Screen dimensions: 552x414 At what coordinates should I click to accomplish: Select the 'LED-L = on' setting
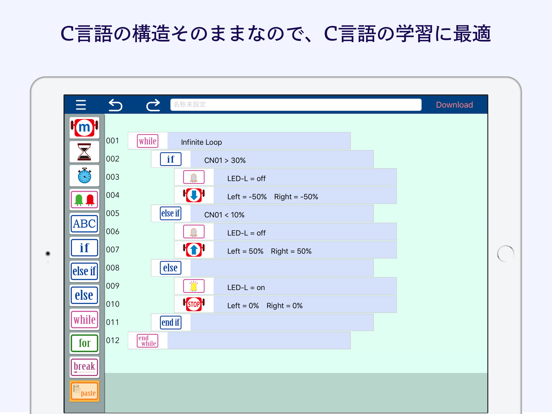(246, 288)
